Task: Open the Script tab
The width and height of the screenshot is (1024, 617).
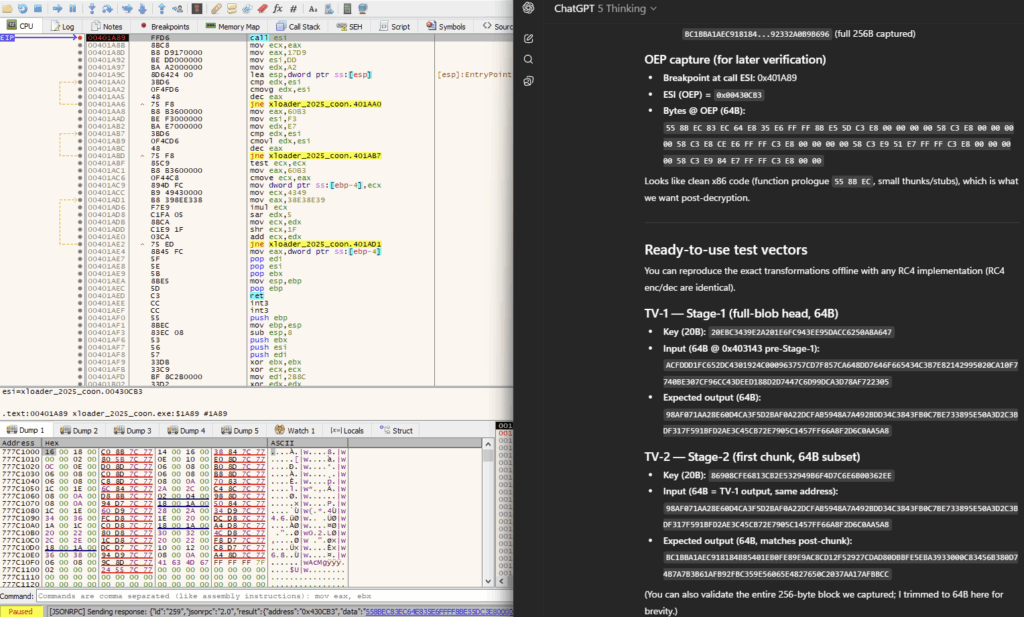Action: pyautogui.click(x=395, y=26)
